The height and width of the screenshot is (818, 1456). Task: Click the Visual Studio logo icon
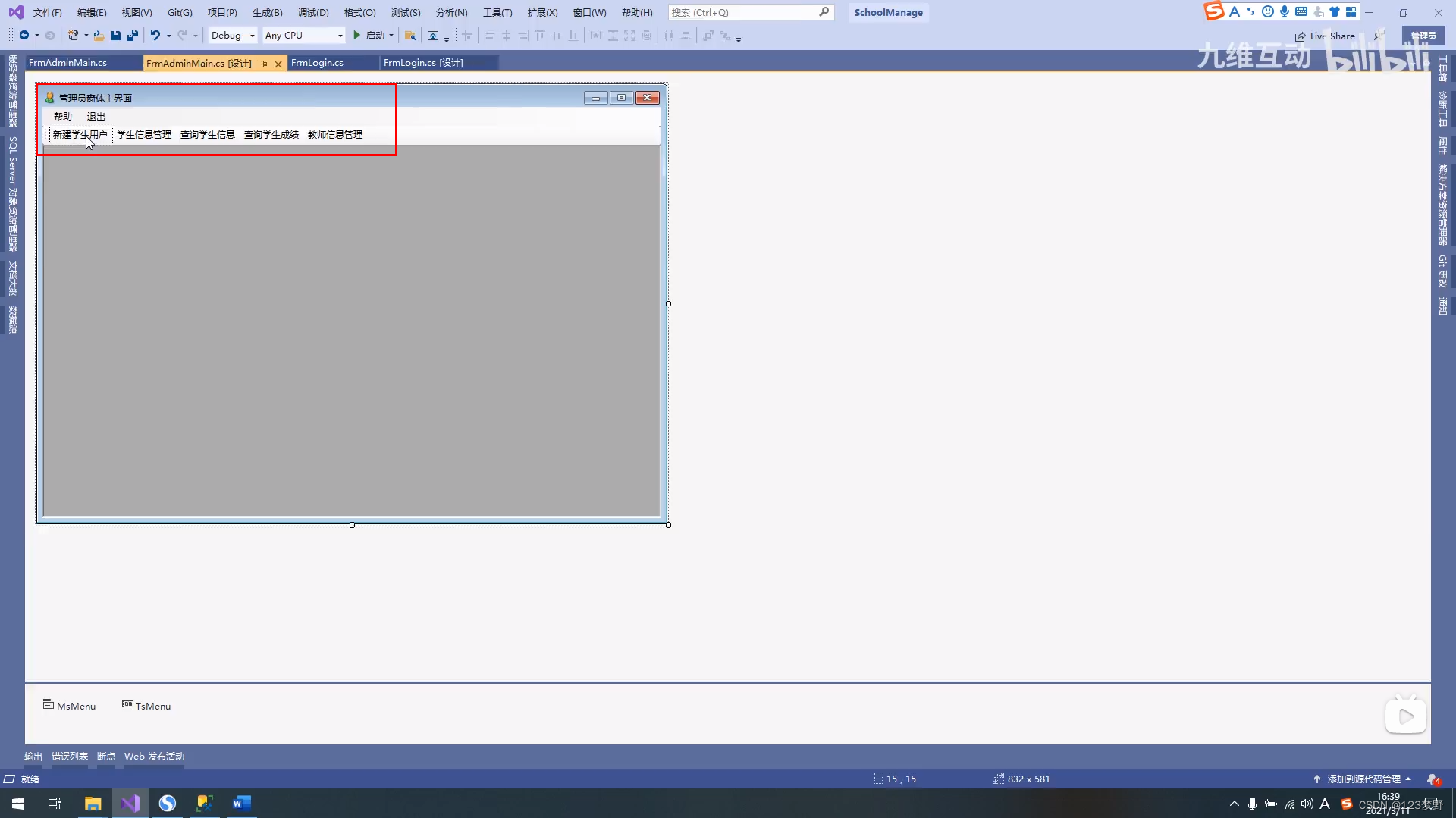pyautogui.click(x=16, y=12)
